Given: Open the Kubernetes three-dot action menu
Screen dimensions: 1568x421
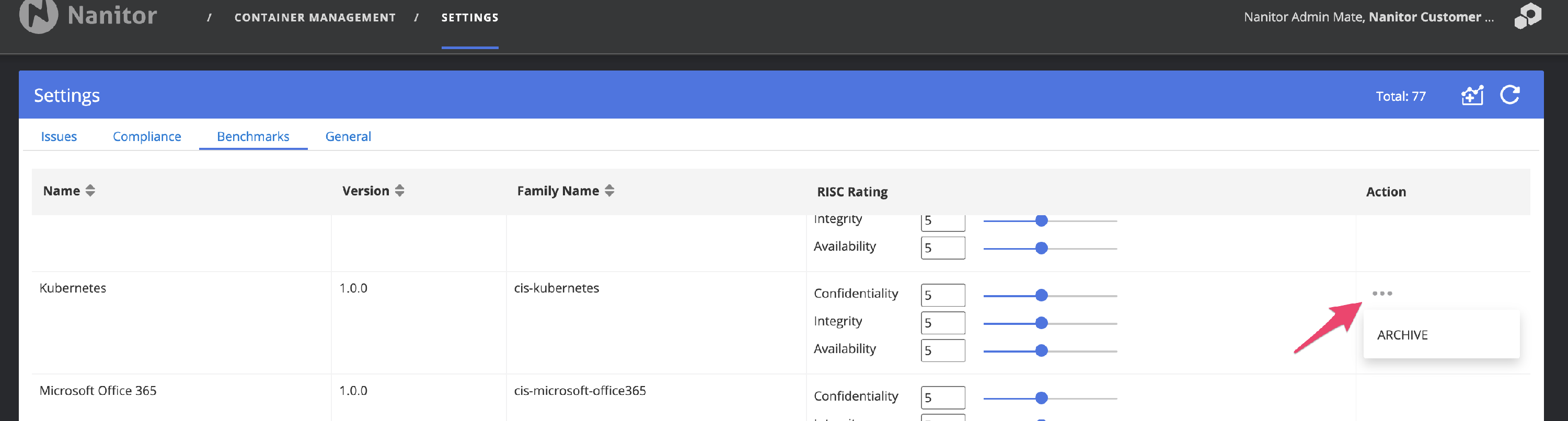Looking at the screenshot, I should (1382, 293).
